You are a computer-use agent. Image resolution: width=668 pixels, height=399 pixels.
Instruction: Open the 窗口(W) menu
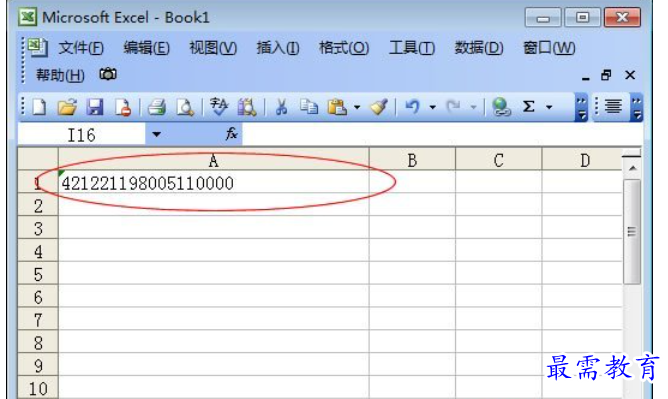pos(549,48)
